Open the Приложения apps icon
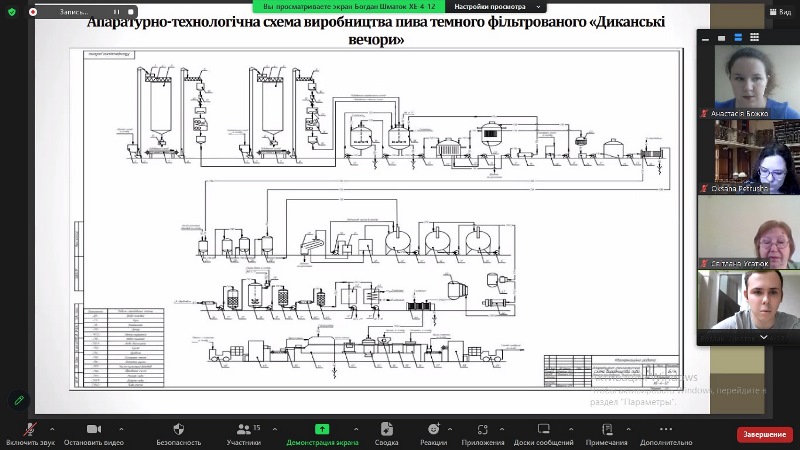This screenshot has height=450, width=800. (x=483, y=429)
